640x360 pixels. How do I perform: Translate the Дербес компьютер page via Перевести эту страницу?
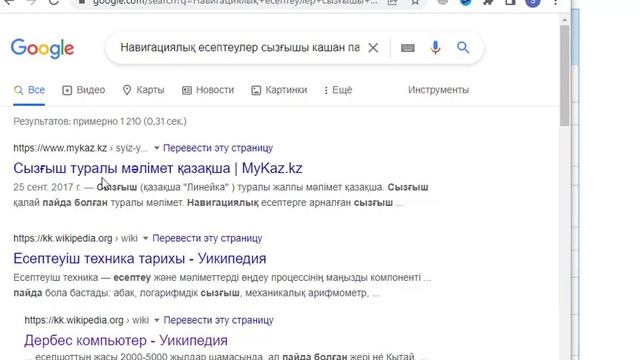coord(218,320)
